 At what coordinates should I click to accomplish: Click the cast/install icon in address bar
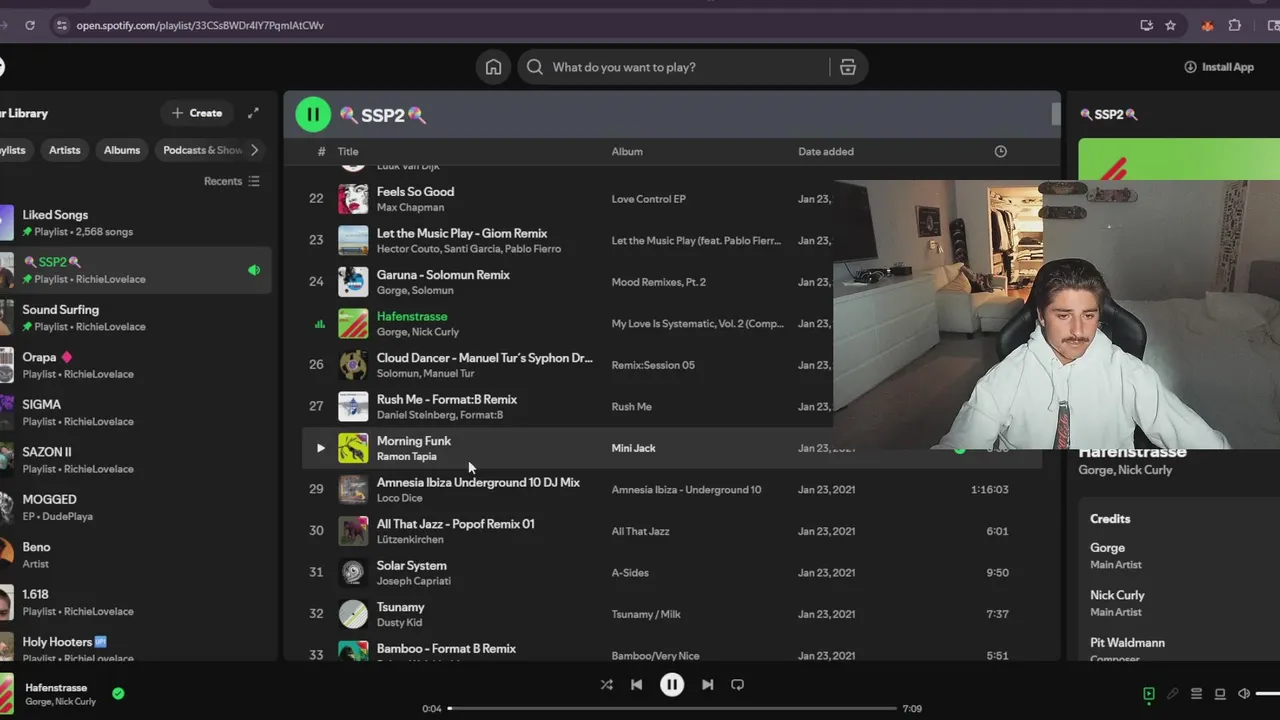point(1146,25)
